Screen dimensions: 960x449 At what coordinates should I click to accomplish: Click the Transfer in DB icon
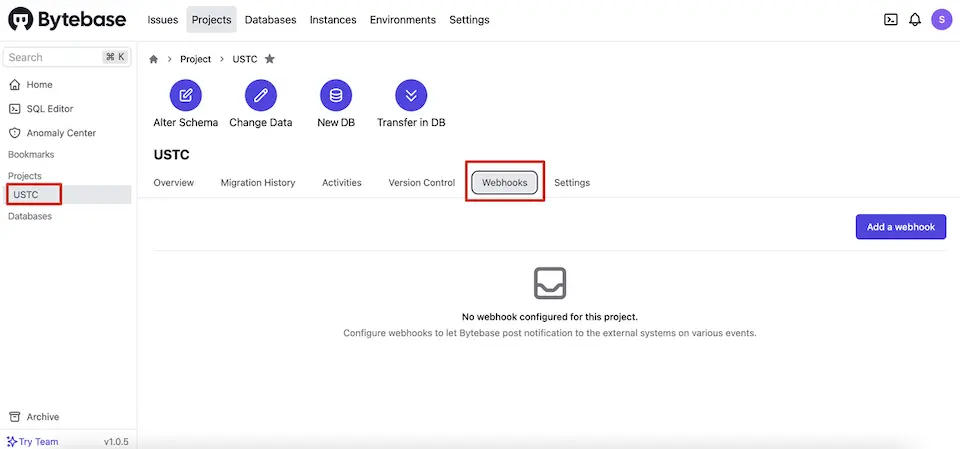[411, 95]
